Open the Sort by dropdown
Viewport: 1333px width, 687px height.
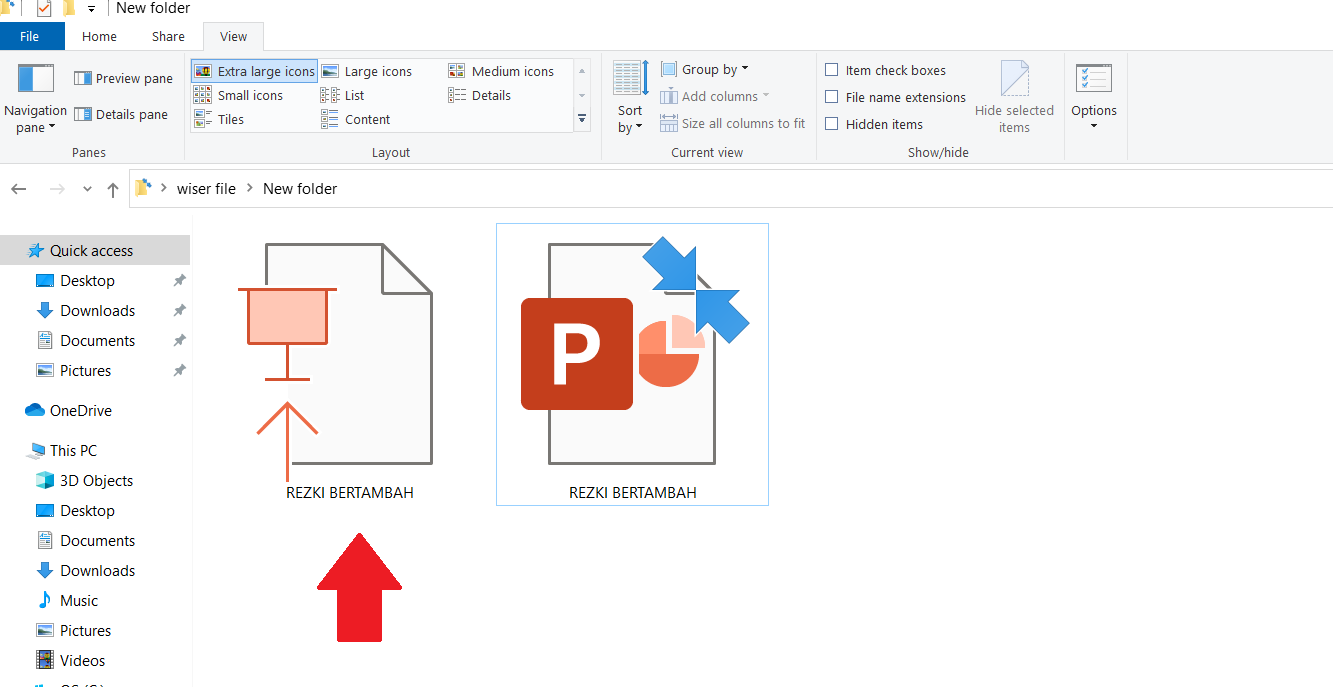(x=630, y=118)
